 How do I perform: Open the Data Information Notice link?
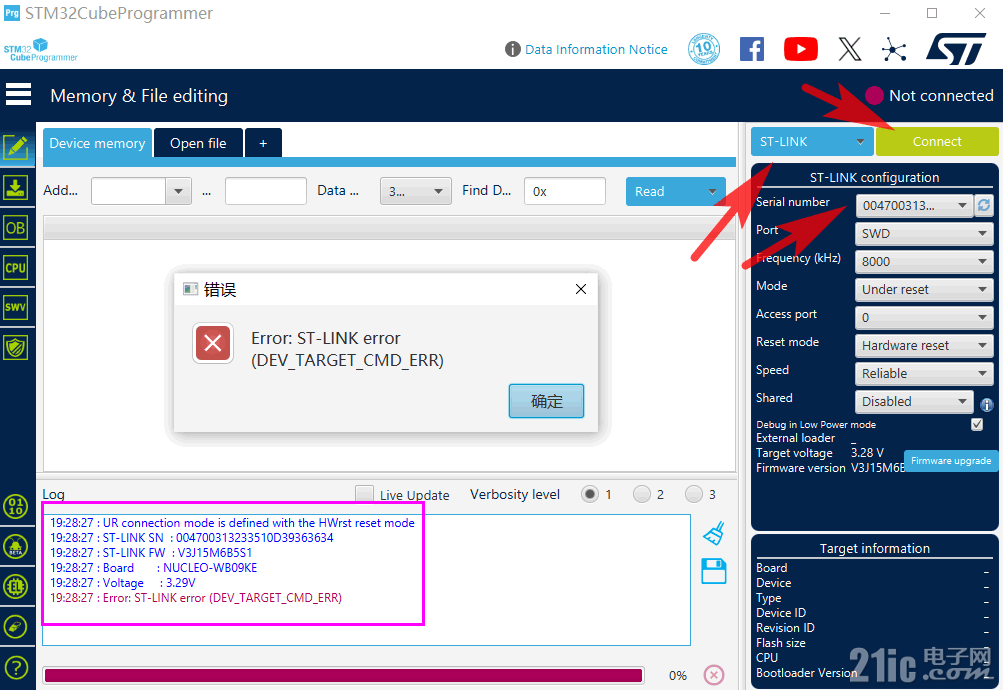pos(596,49)
